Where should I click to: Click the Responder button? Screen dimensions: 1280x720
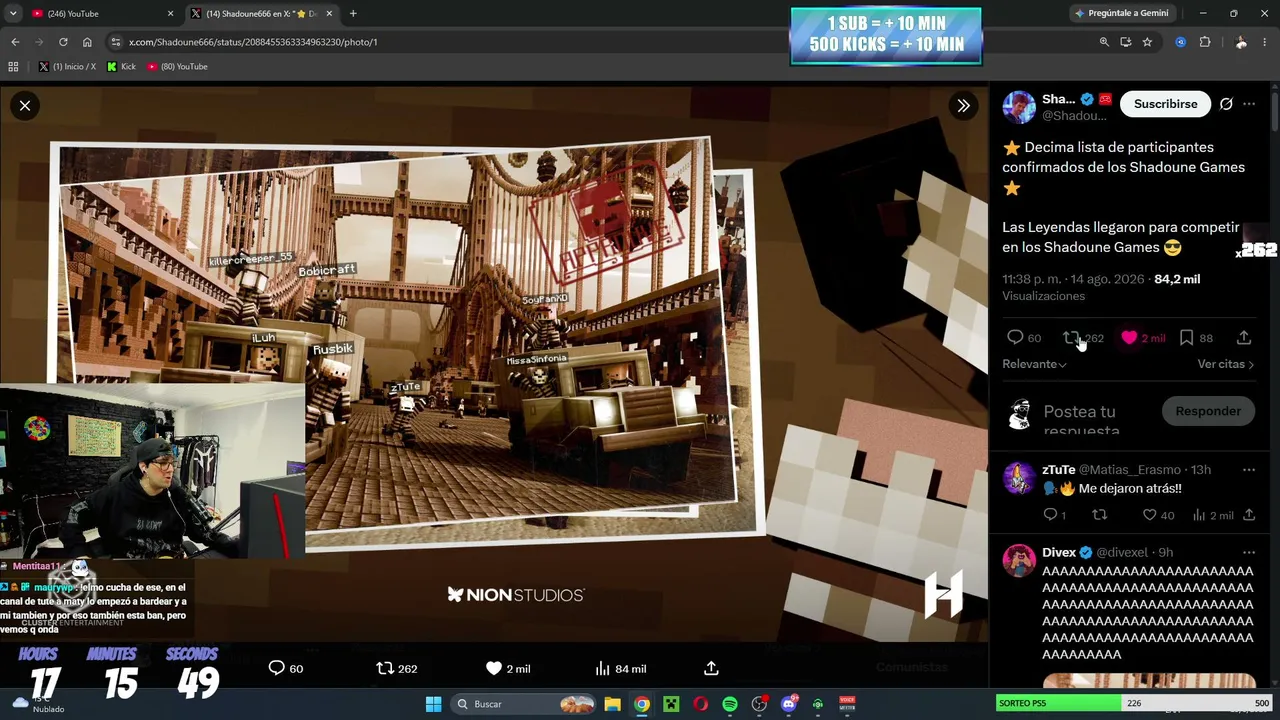pyautogui.click(x=1208, y=411)
